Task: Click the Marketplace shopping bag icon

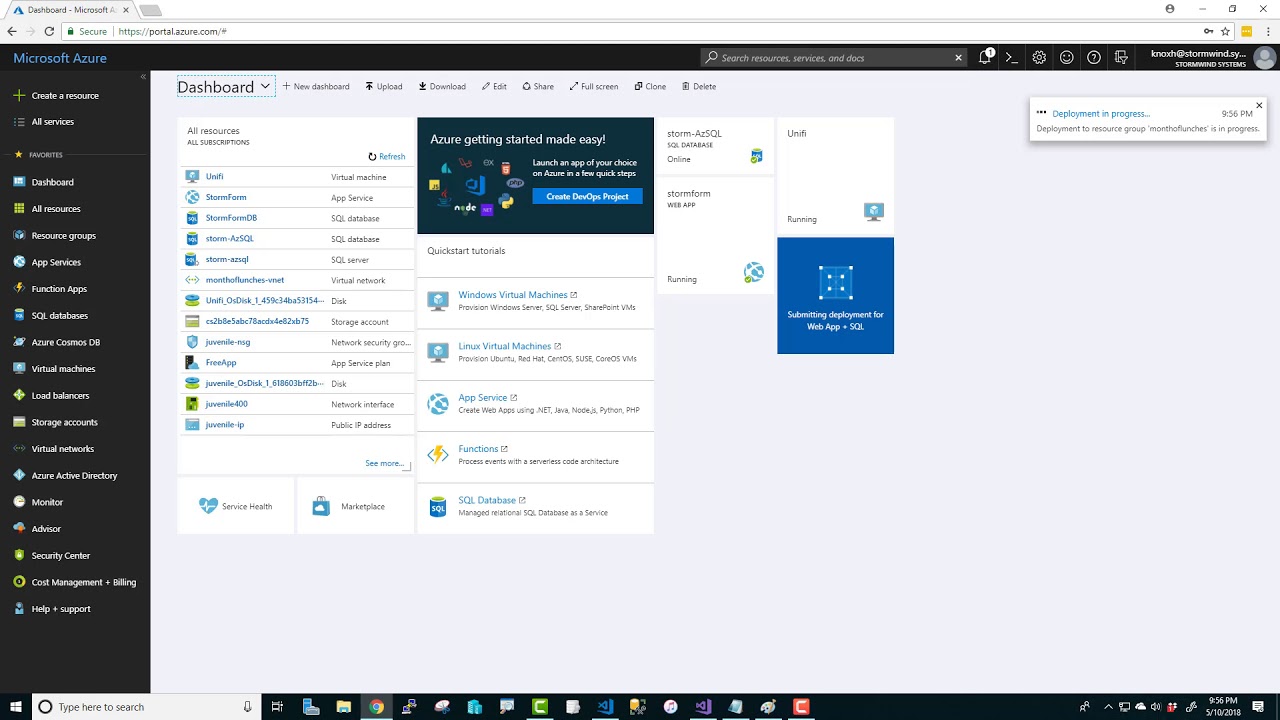Action: pos(321,506)
